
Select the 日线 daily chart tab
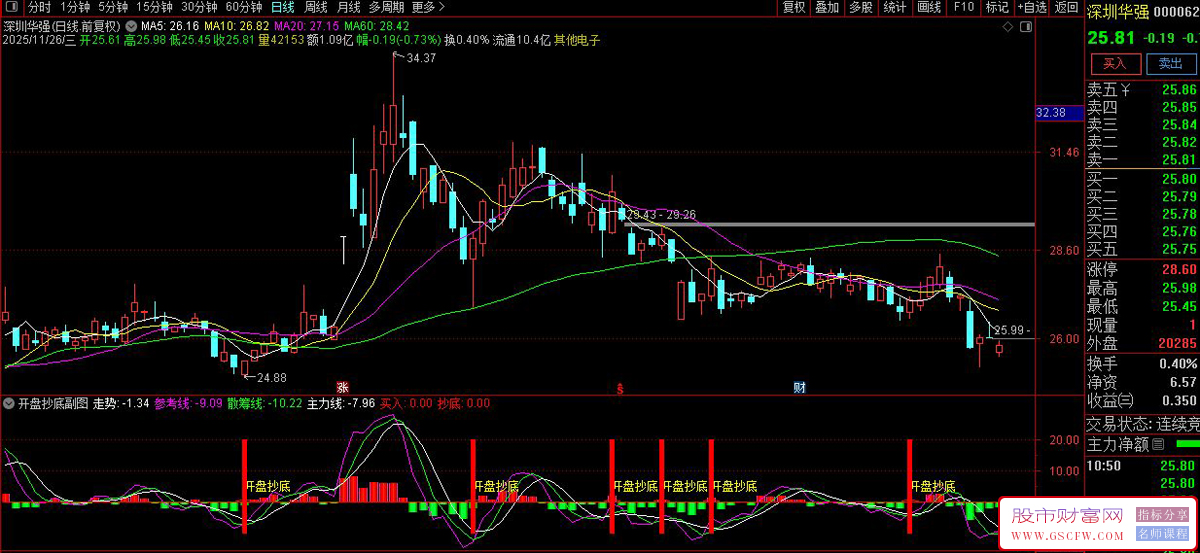pyautogui.click(x=283, y=7)
